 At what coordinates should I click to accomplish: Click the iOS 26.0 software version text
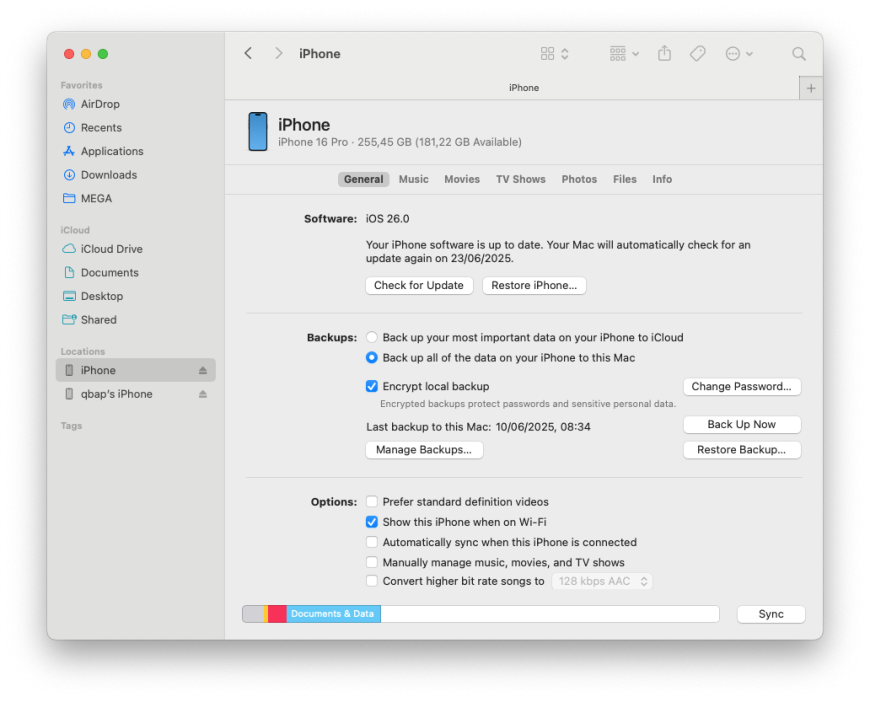coord(387,219)
